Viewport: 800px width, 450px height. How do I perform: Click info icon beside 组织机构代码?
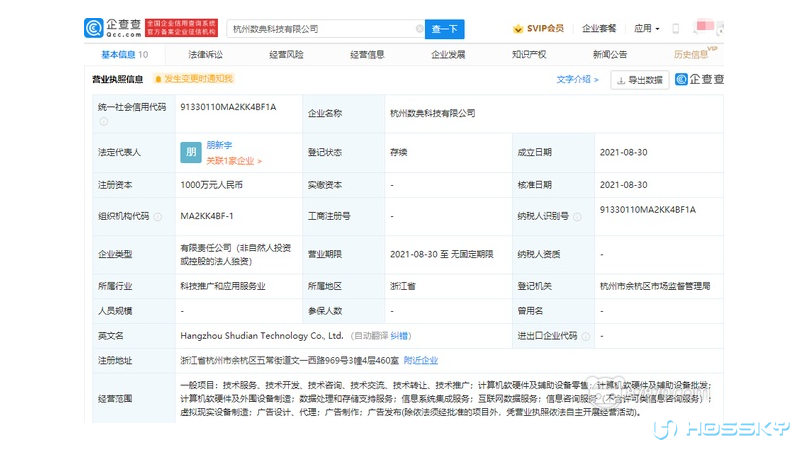[158, 217]
